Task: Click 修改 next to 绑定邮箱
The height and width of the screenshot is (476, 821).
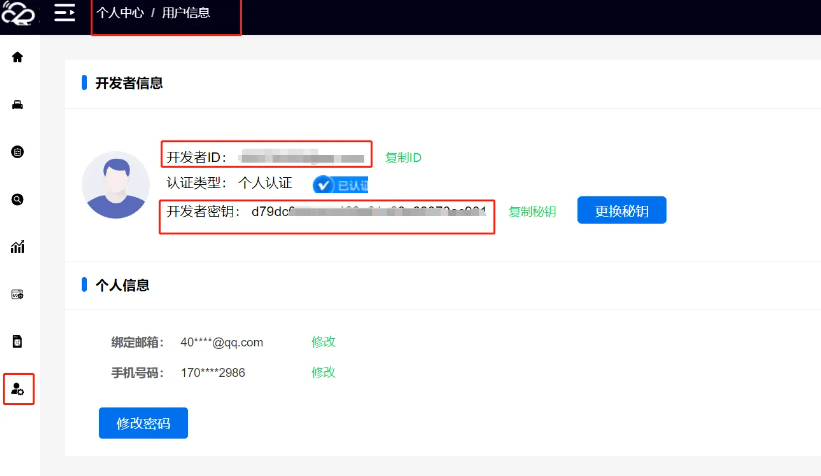Action: click(323, 342)
